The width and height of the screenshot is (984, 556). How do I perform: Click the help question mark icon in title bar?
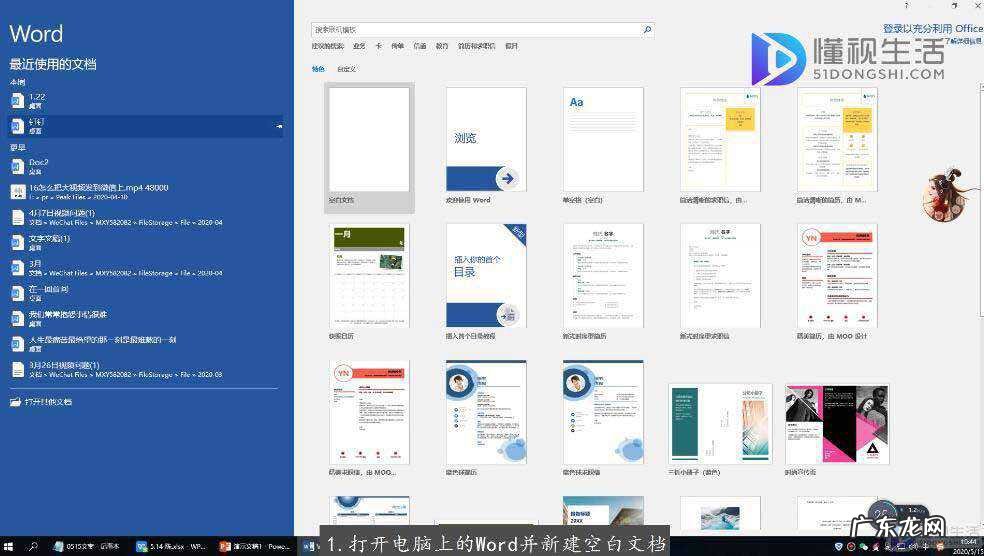pos(906,6)
